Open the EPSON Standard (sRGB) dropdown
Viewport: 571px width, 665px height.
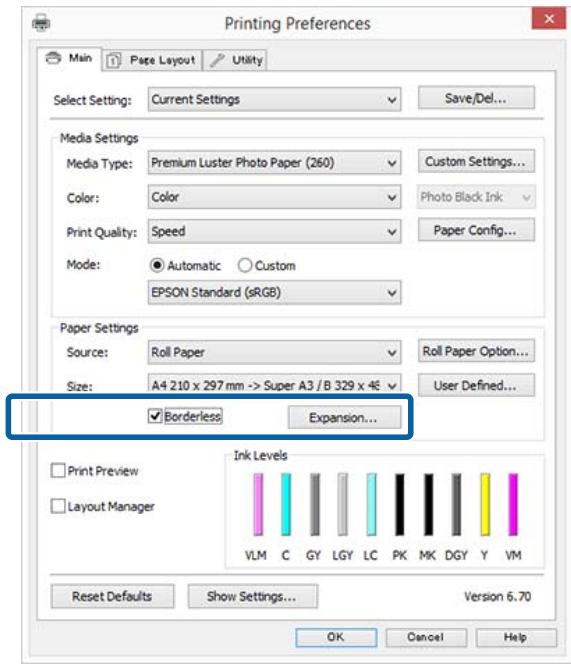274,293
